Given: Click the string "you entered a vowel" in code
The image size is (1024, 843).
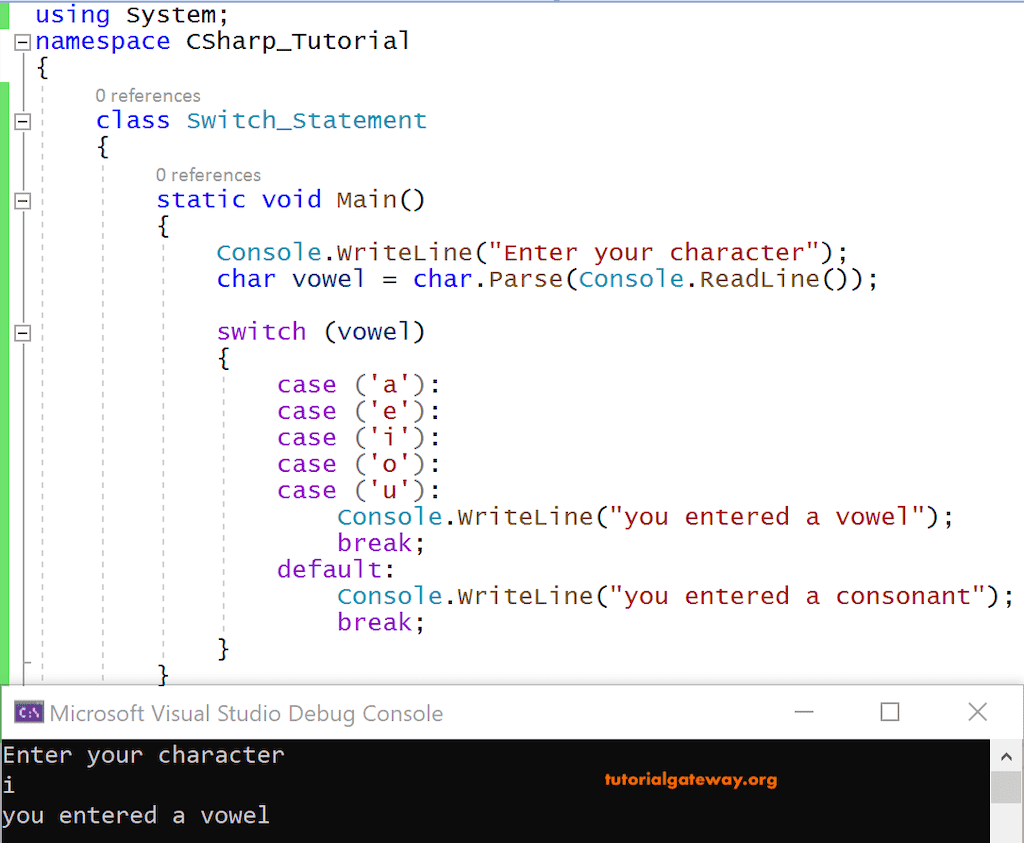Looking at the screenshot, I should tap(767, 517).
